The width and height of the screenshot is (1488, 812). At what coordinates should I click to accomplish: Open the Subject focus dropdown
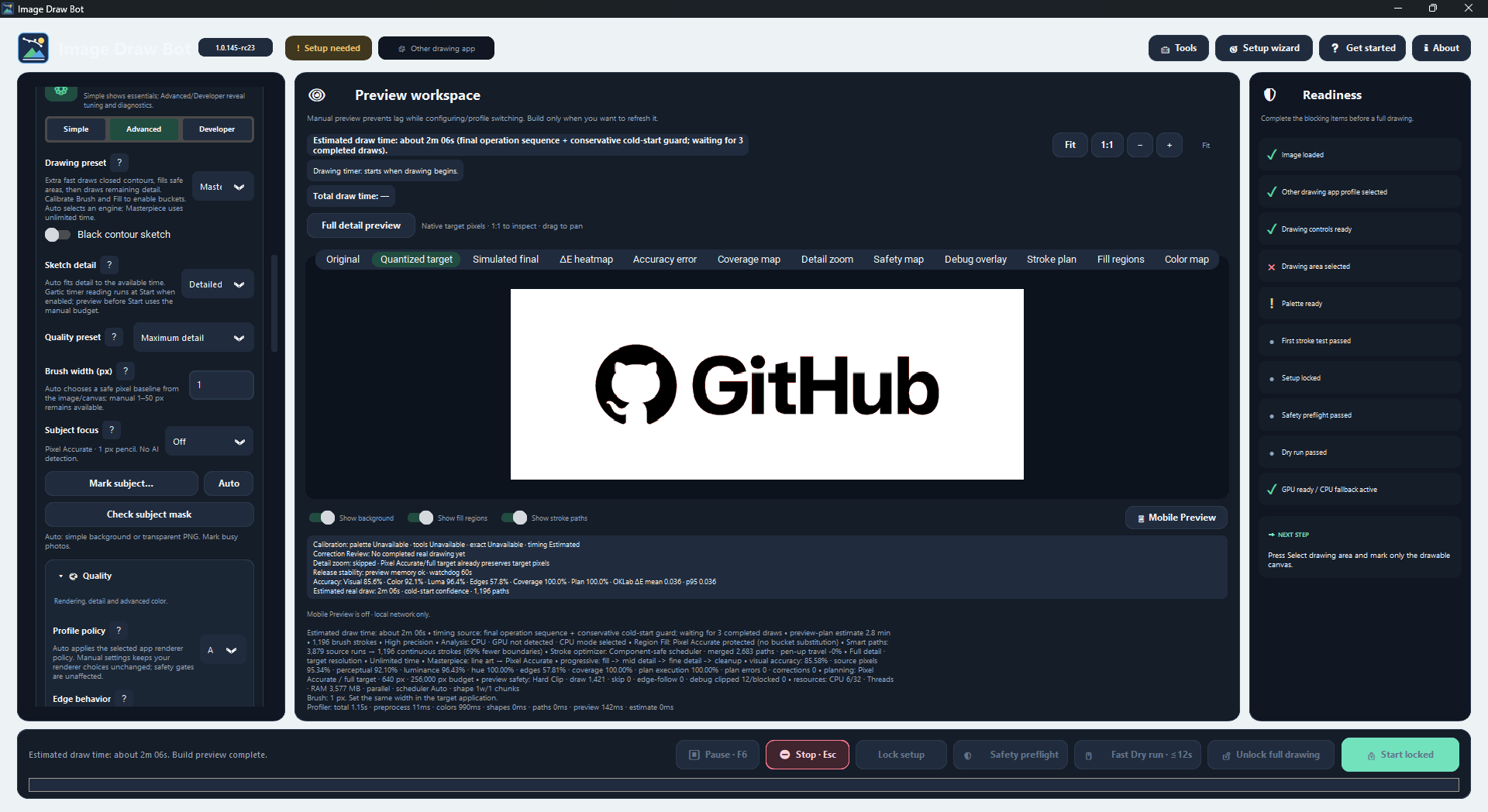coord(209,442)
